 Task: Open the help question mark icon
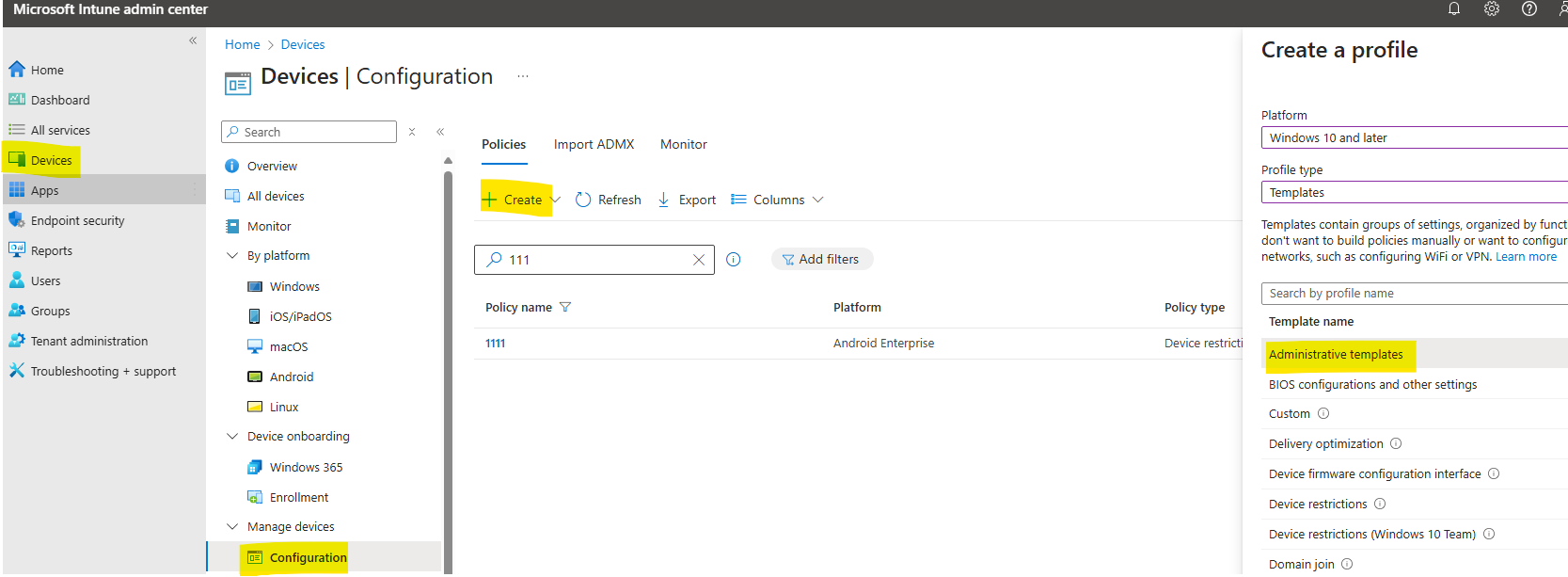[1529, 9]
